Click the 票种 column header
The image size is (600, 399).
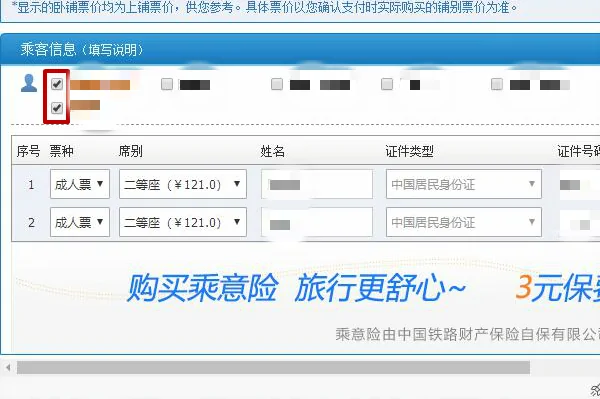point(62,151)
